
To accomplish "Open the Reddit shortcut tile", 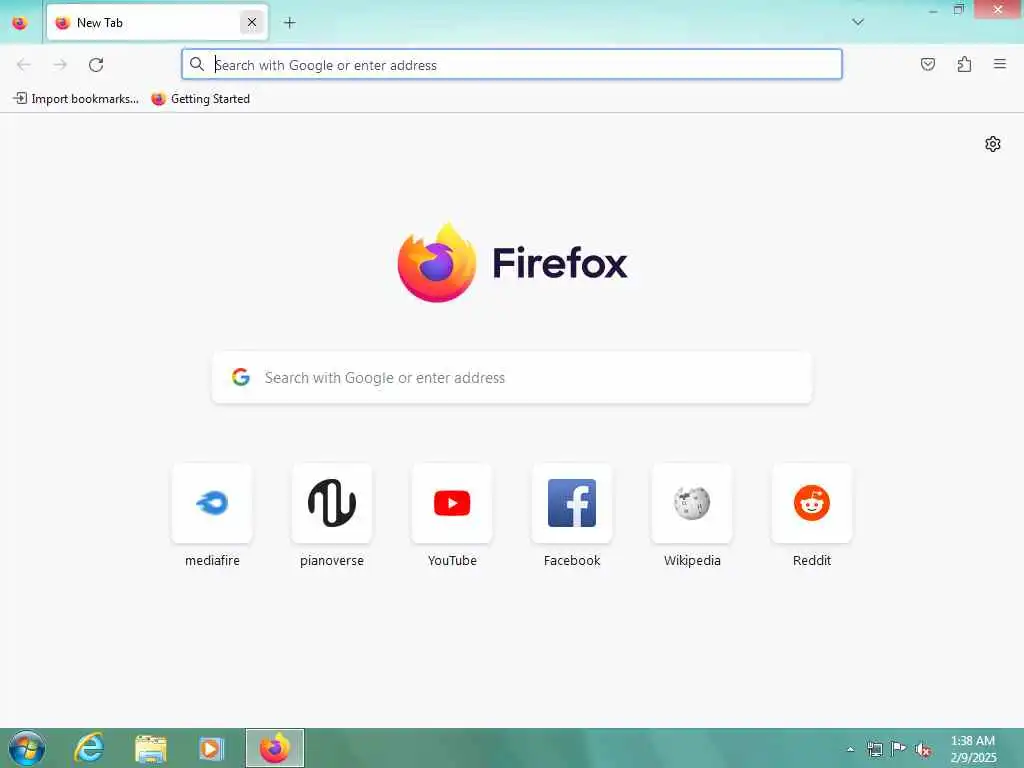I will pos(812,503).
